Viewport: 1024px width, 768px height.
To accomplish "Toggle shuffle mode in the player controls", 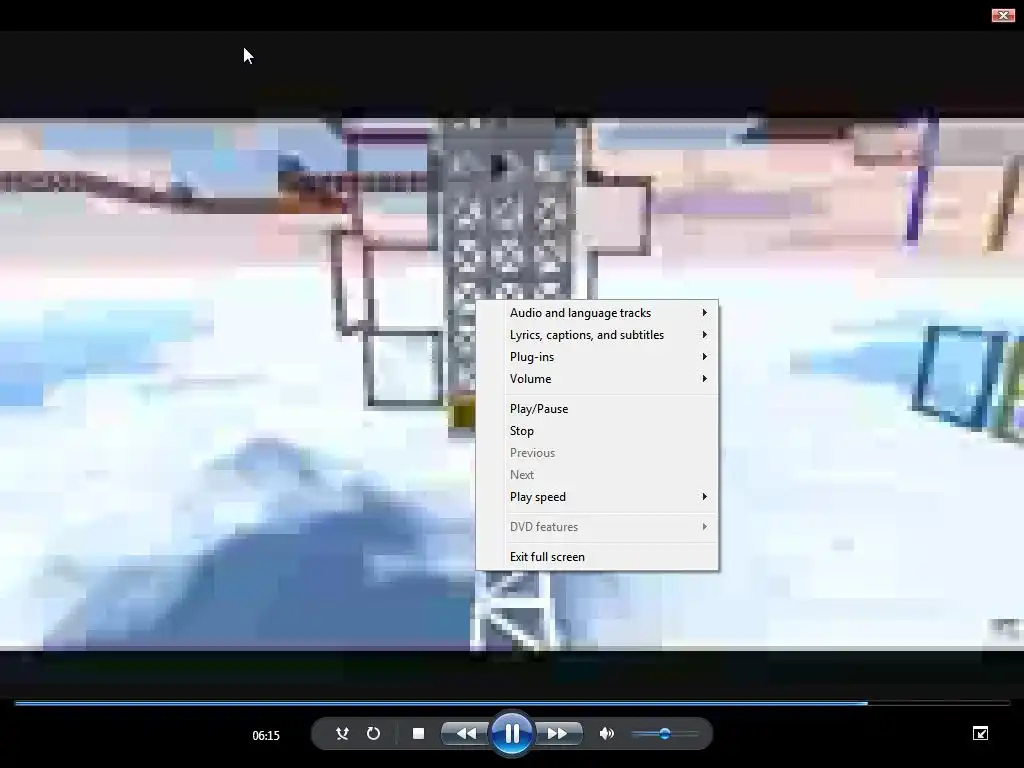I will 342,733.
